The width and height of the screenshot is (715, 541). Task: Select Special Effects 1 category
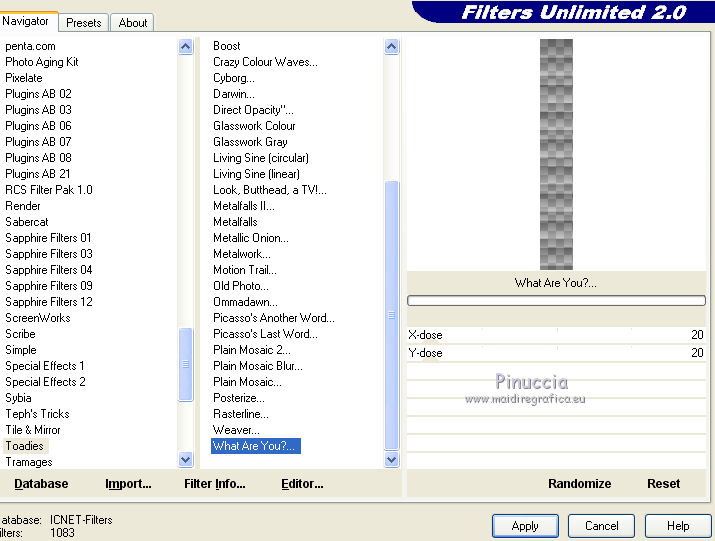pyautogui.click(x=45, y=366)
